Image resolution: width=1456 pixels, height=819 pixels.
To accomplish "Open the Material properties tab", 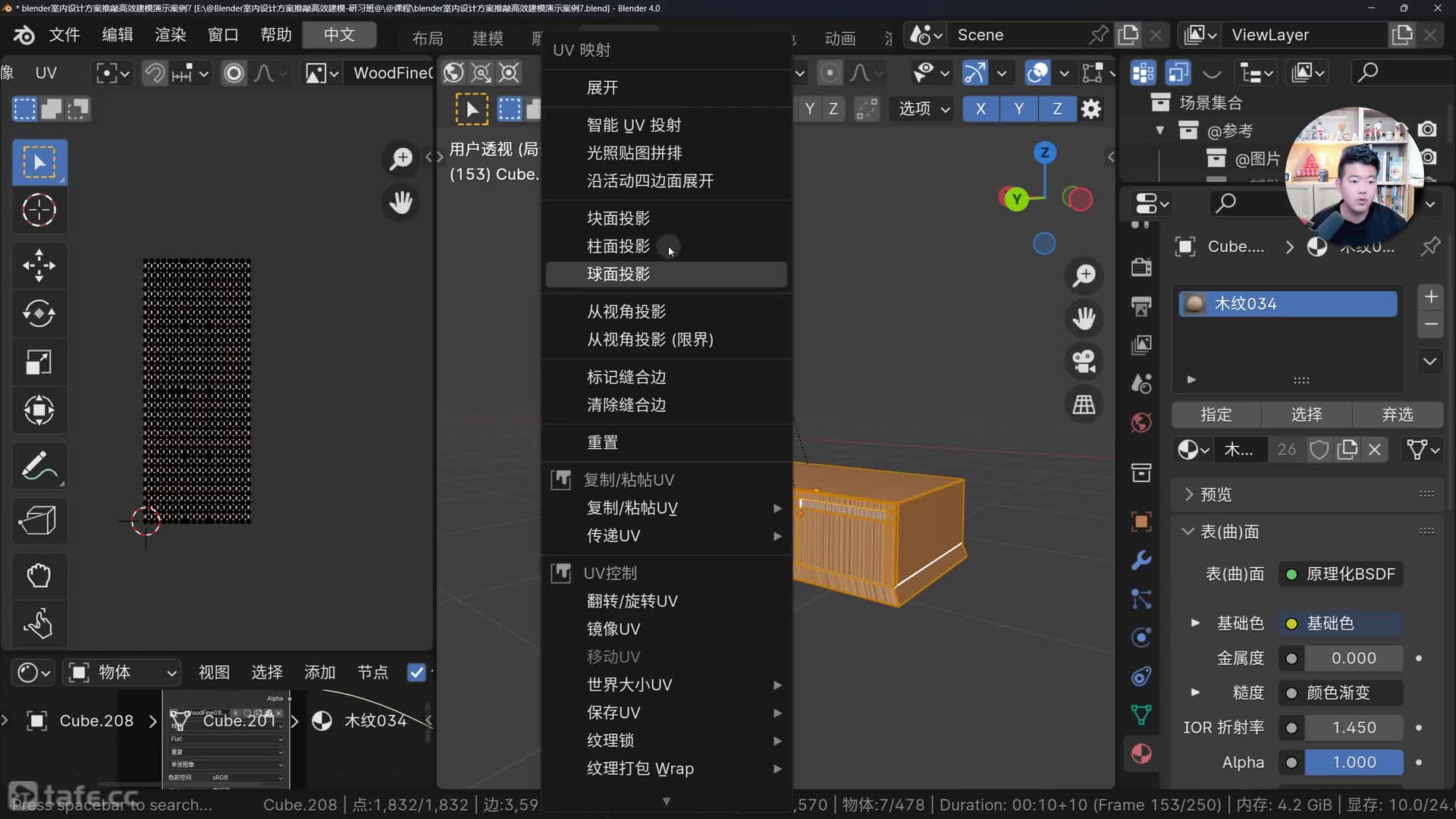I will [1141, 753].
